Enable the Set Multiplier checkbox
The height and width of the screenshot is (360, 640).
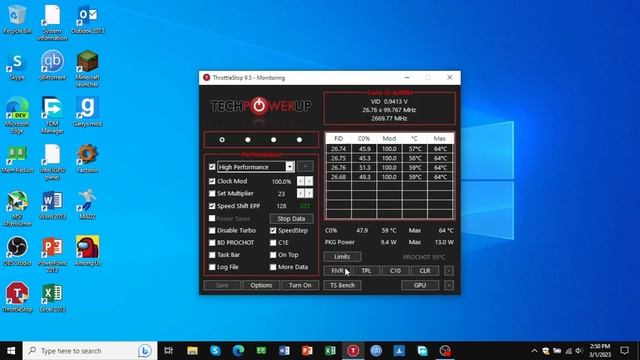[212, 193]
